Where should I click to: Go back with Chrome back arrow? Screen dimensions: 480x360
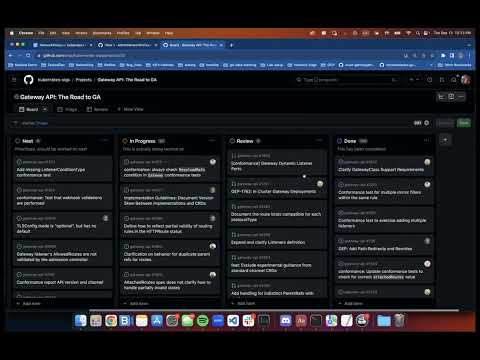pyautogui.click(x=11, y=55)
